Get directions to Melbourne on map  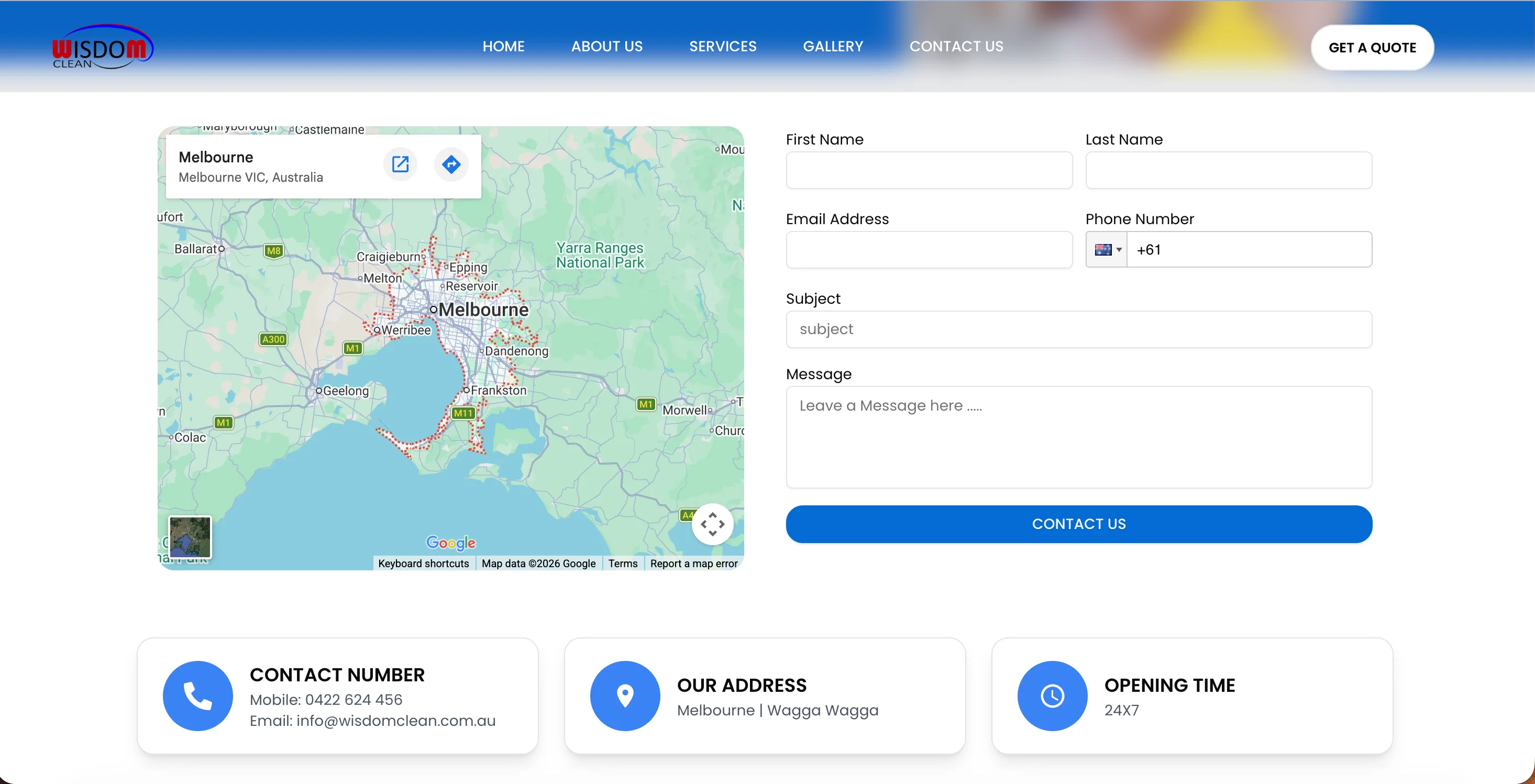451,164
